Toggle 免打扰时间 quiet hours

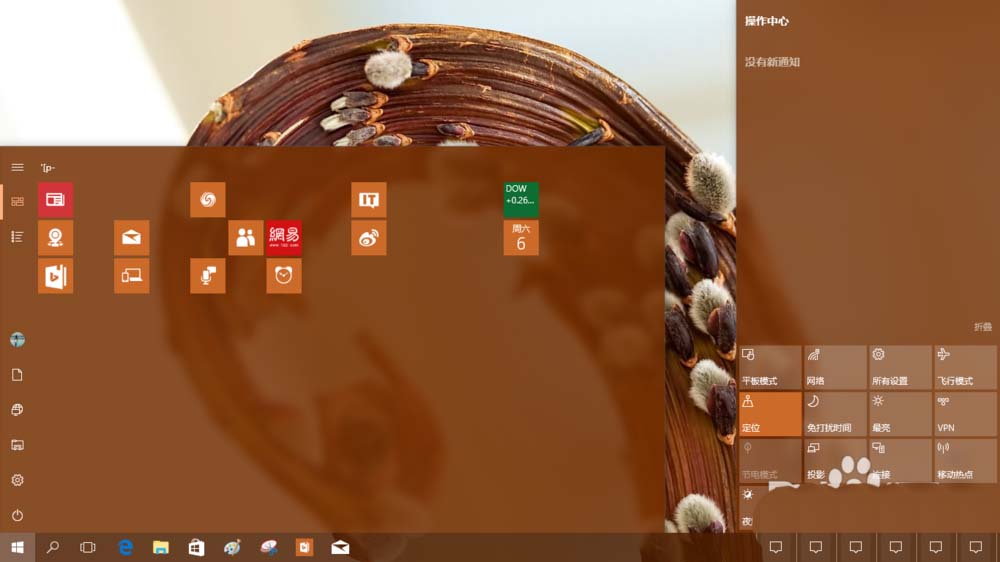pyautogui.click(x=835, y=414)
